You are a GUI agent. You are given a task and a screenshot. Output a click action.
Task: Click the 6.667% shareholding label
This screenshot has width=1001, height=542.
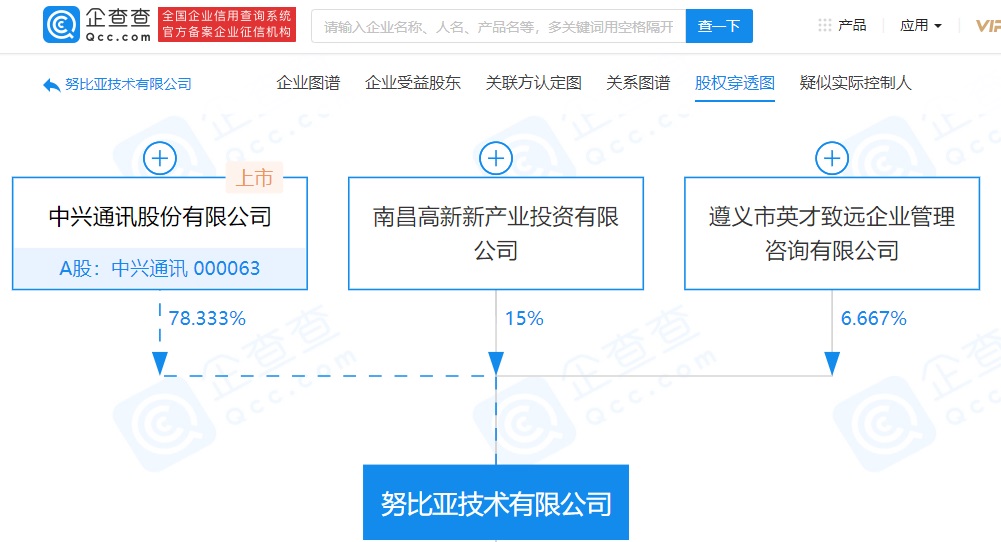(873, 318)
